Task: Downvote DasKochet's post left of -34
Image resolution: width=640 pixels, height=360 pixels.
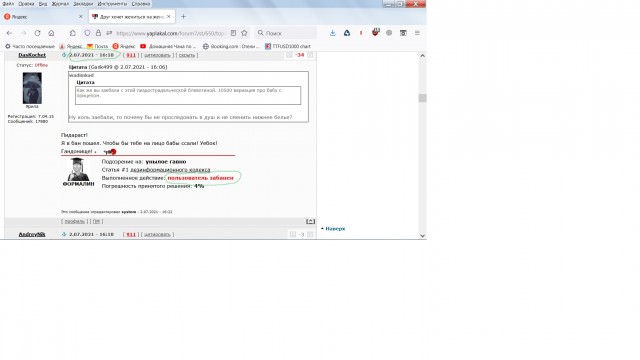Action: (289, 55)
